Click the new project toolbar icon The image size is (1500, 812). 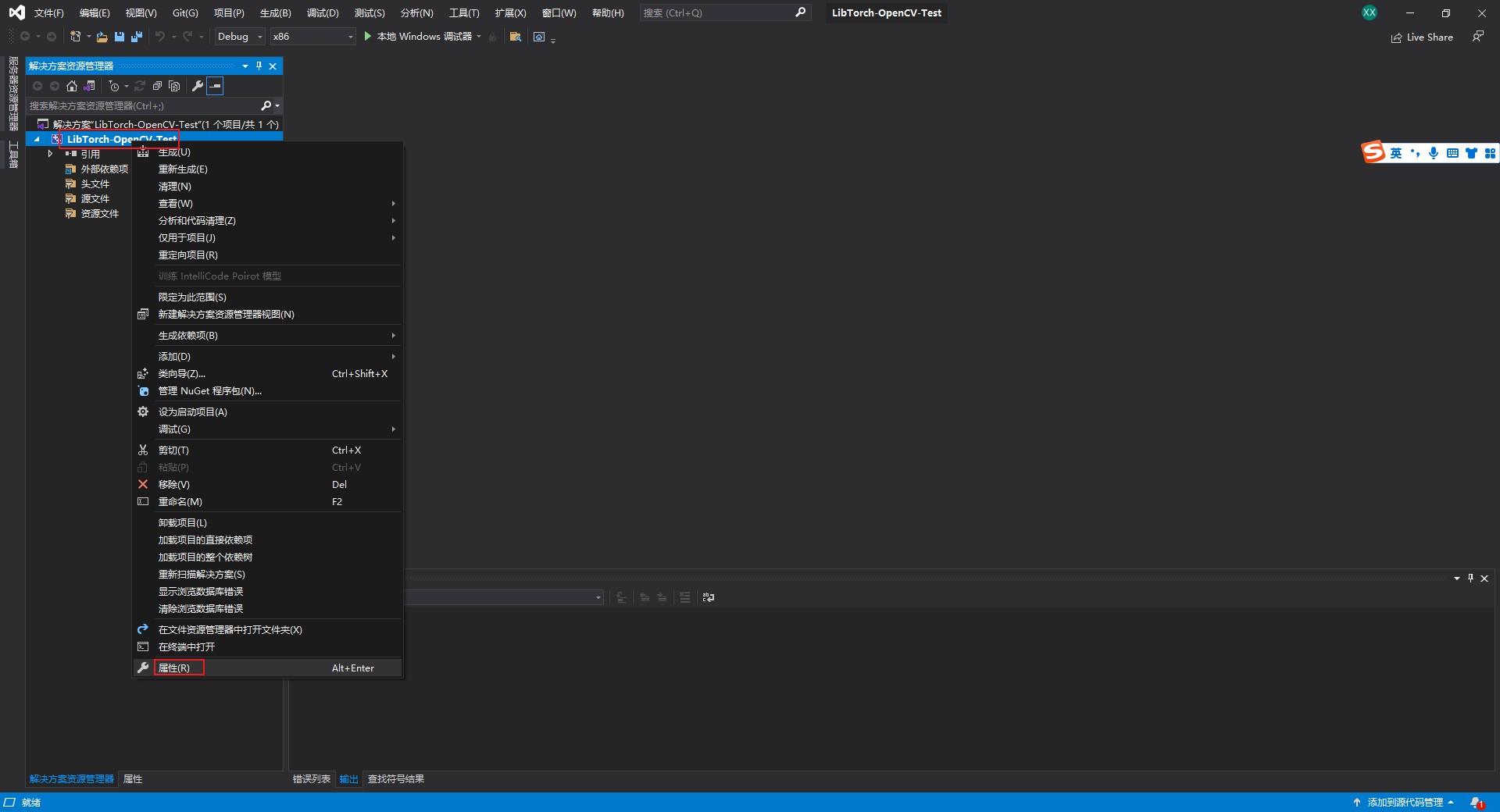(76, 37)
